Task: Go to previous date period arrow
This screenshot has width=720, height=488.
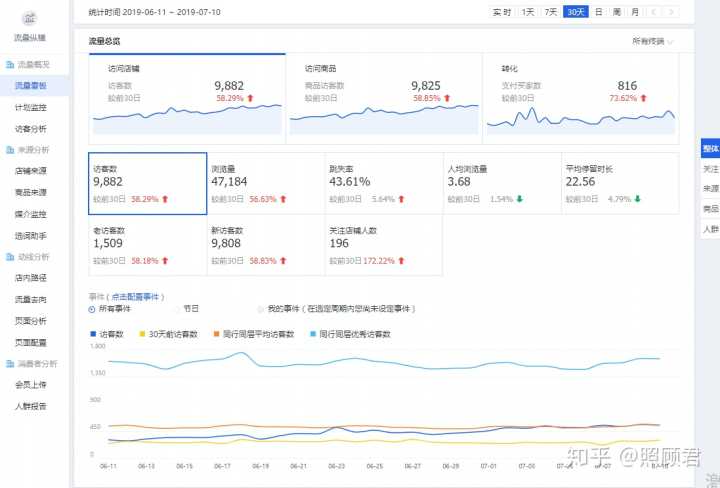Action: click(x=654, y=11)
